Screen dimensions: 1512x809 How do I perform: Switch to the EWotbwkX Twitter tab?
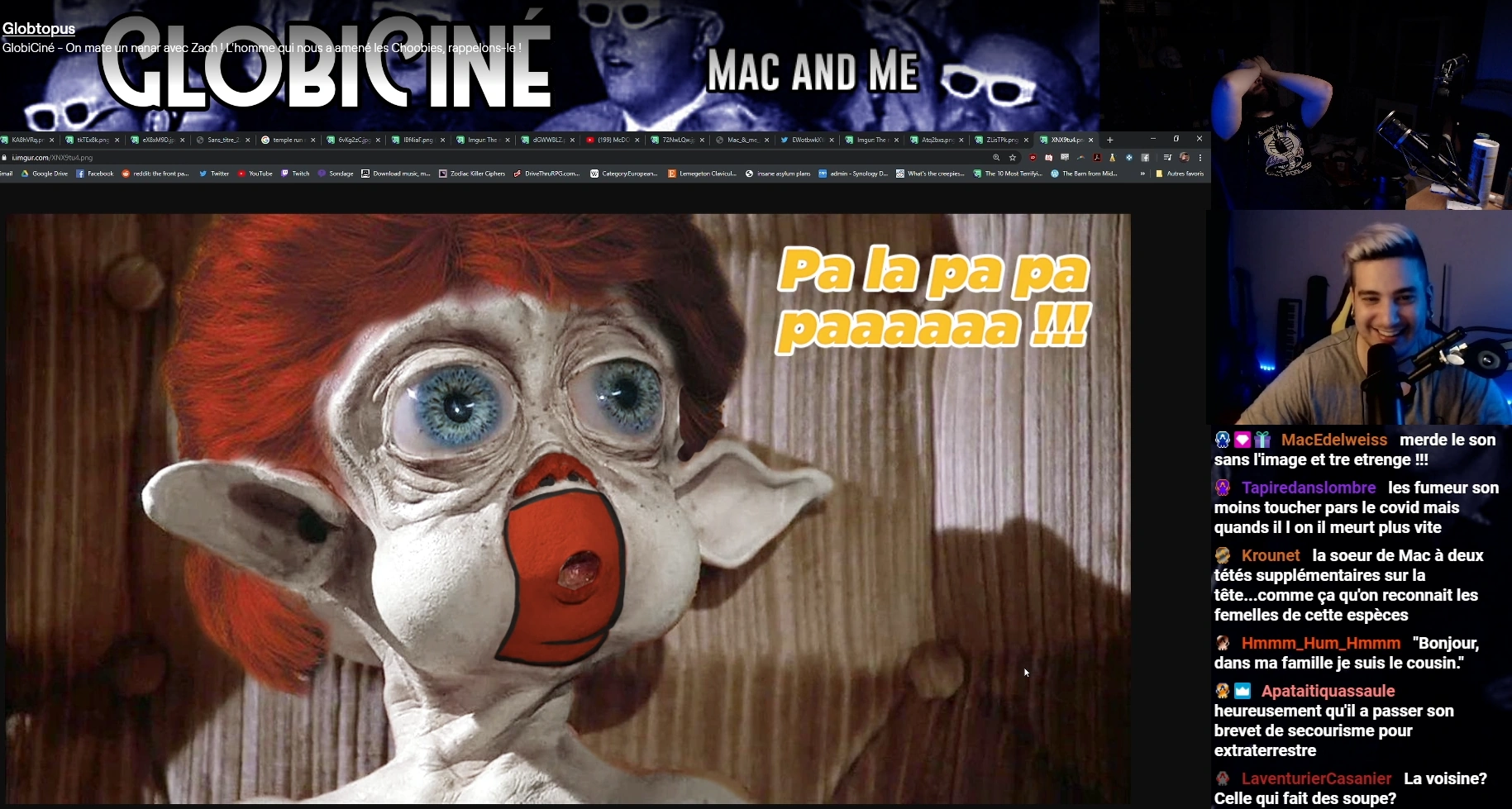pyautogui.click(x=806, y=140)
